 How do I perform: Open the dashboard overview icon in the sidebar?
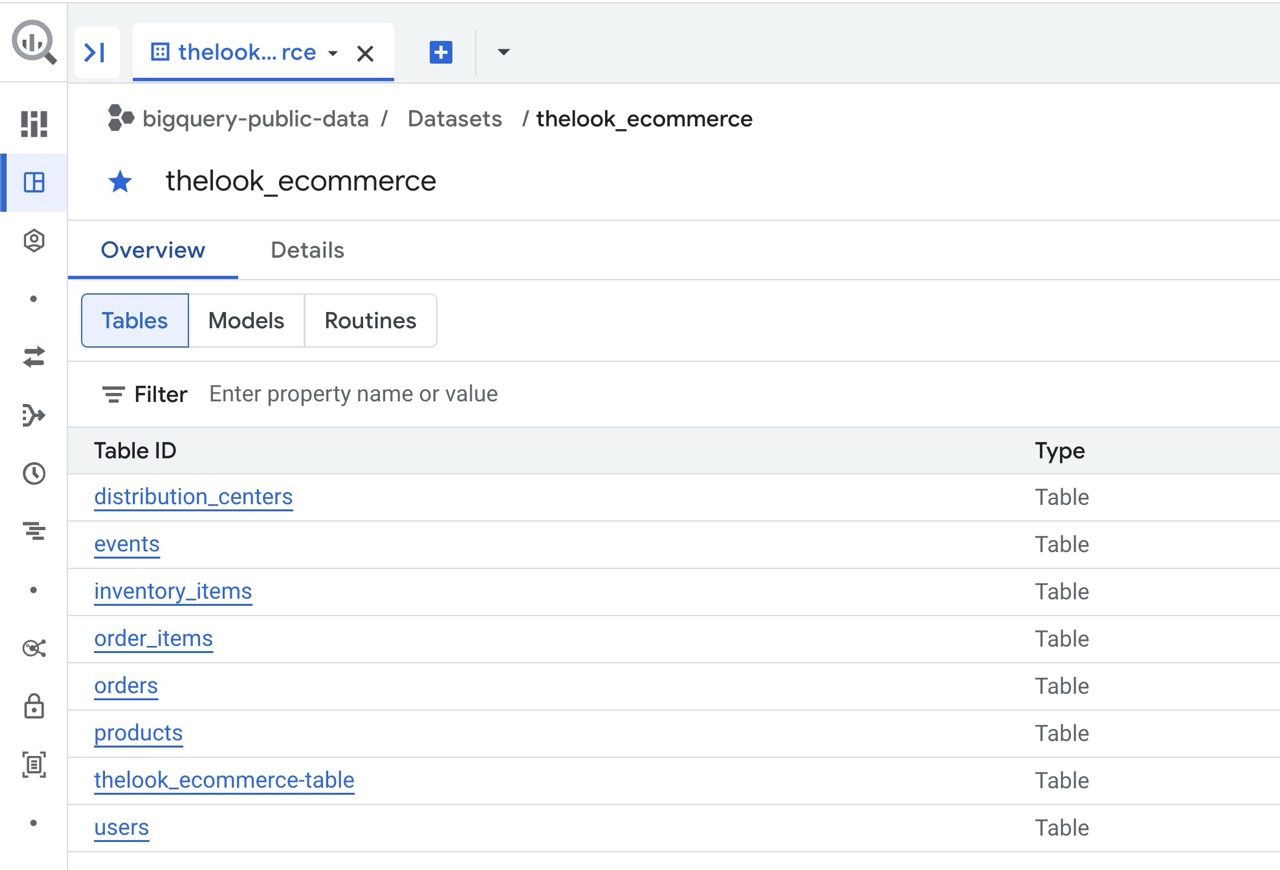coord(34,124)
